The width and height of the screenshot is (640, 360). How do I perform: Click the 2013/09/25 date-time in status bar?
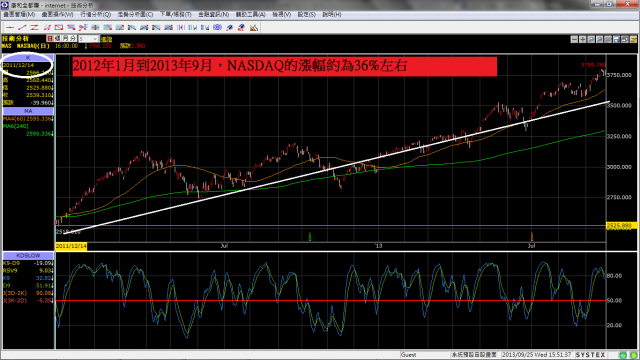pyautogui.click(x=537, y=355)
